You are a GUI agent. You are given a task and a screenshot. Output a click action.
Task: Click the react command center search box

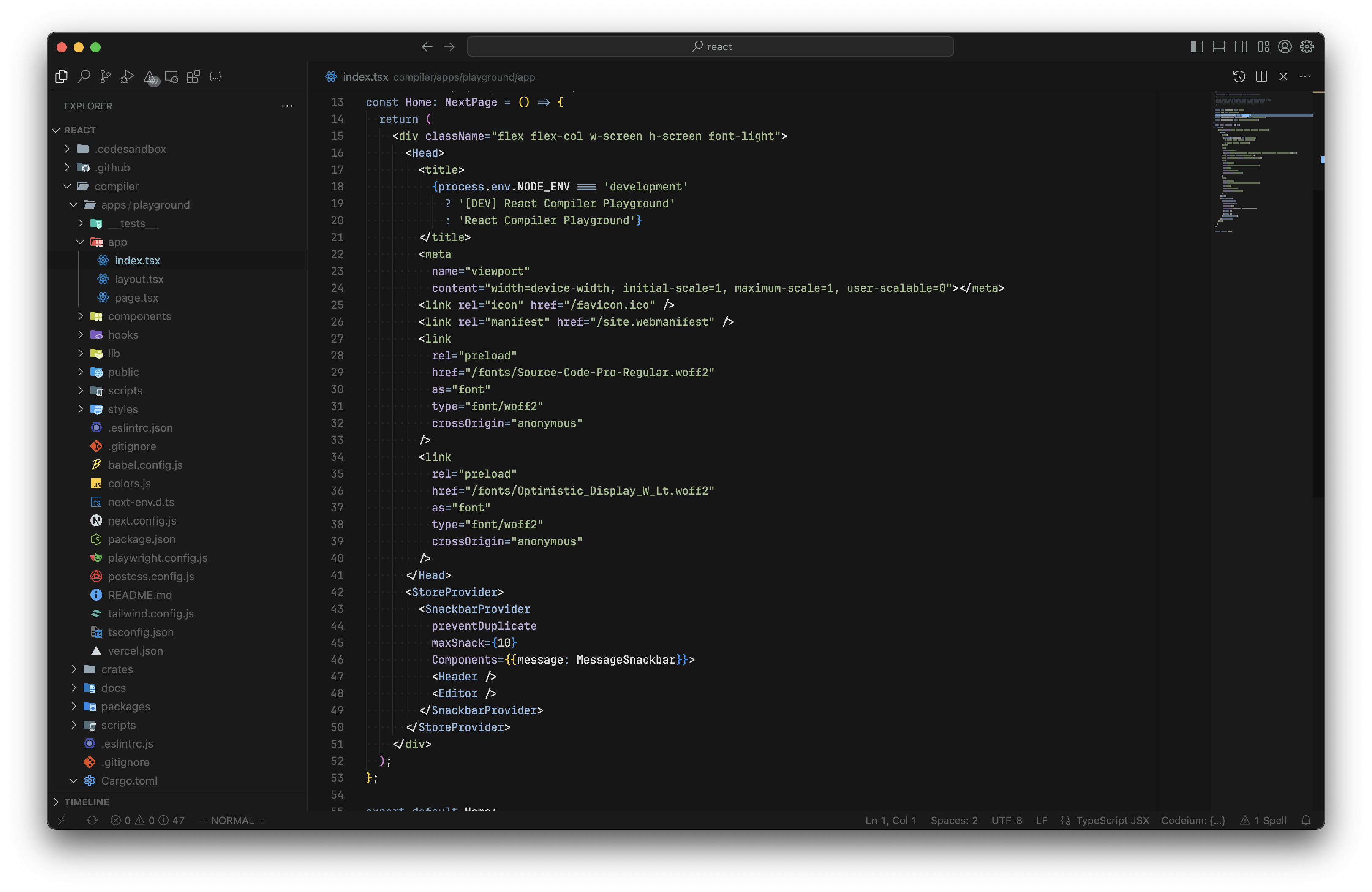click(710, 47)
